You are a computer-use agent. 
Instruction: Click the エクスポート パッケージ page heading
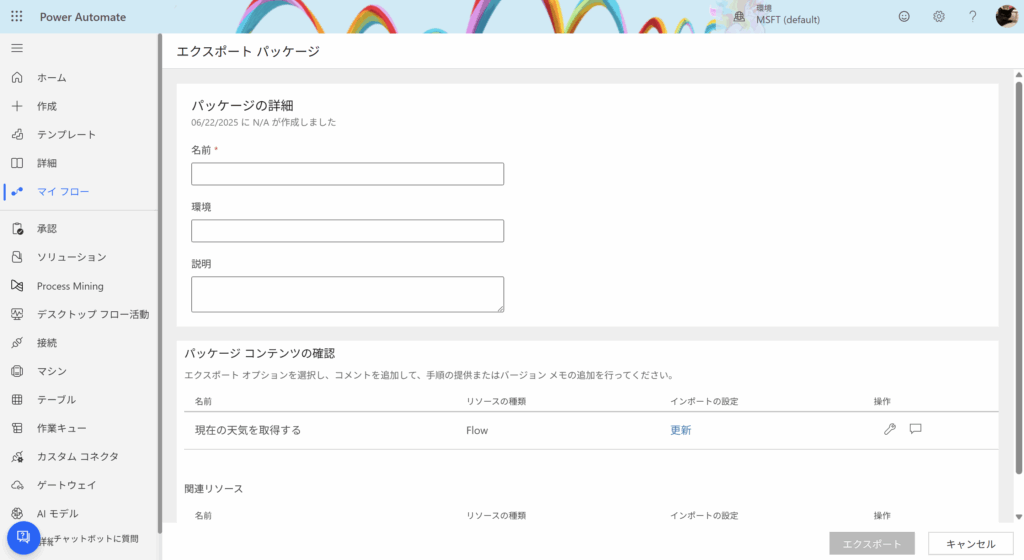coord(248,51)
